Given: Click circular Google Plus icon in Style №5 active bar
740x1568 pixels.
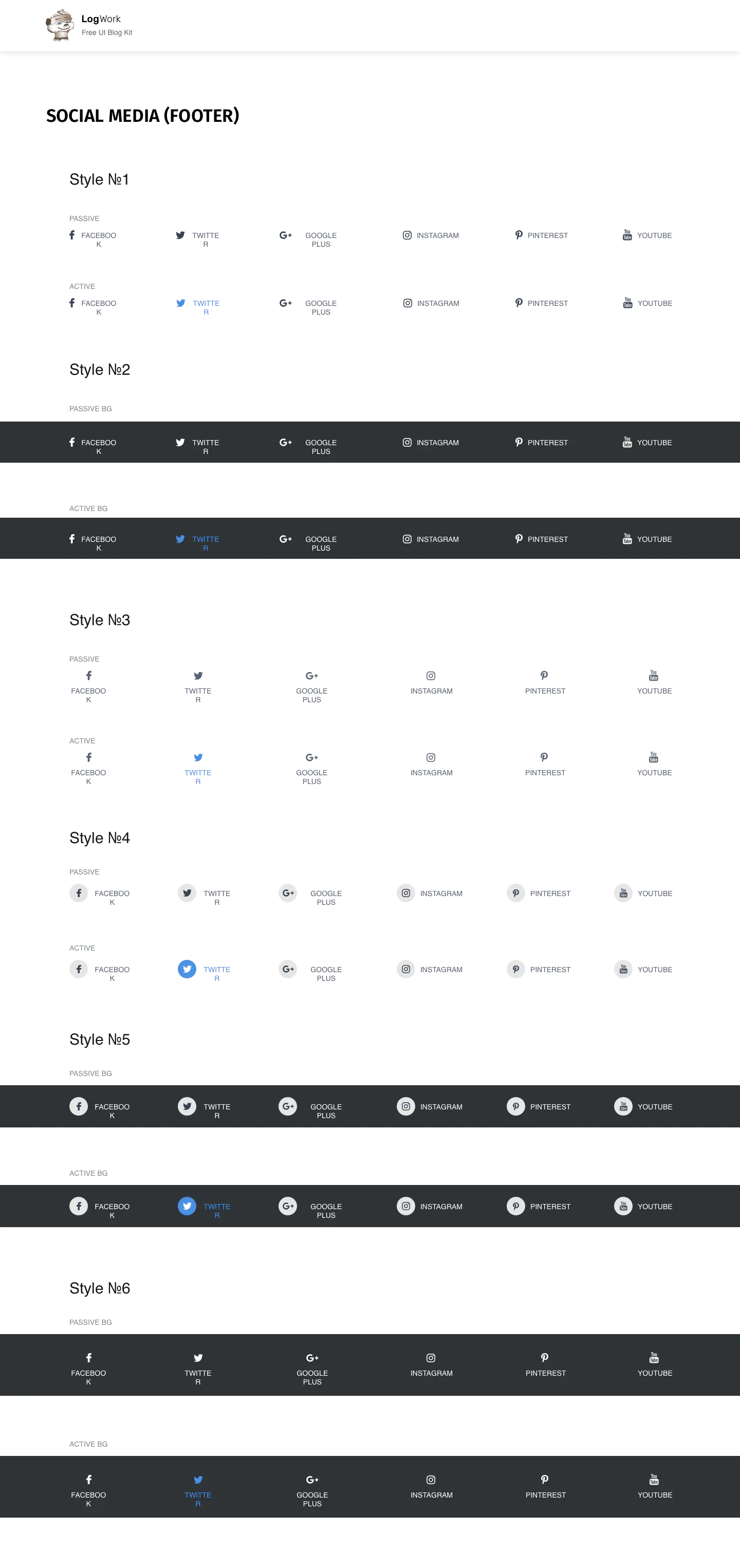Looking at the screenshot, I should 288,1206.
